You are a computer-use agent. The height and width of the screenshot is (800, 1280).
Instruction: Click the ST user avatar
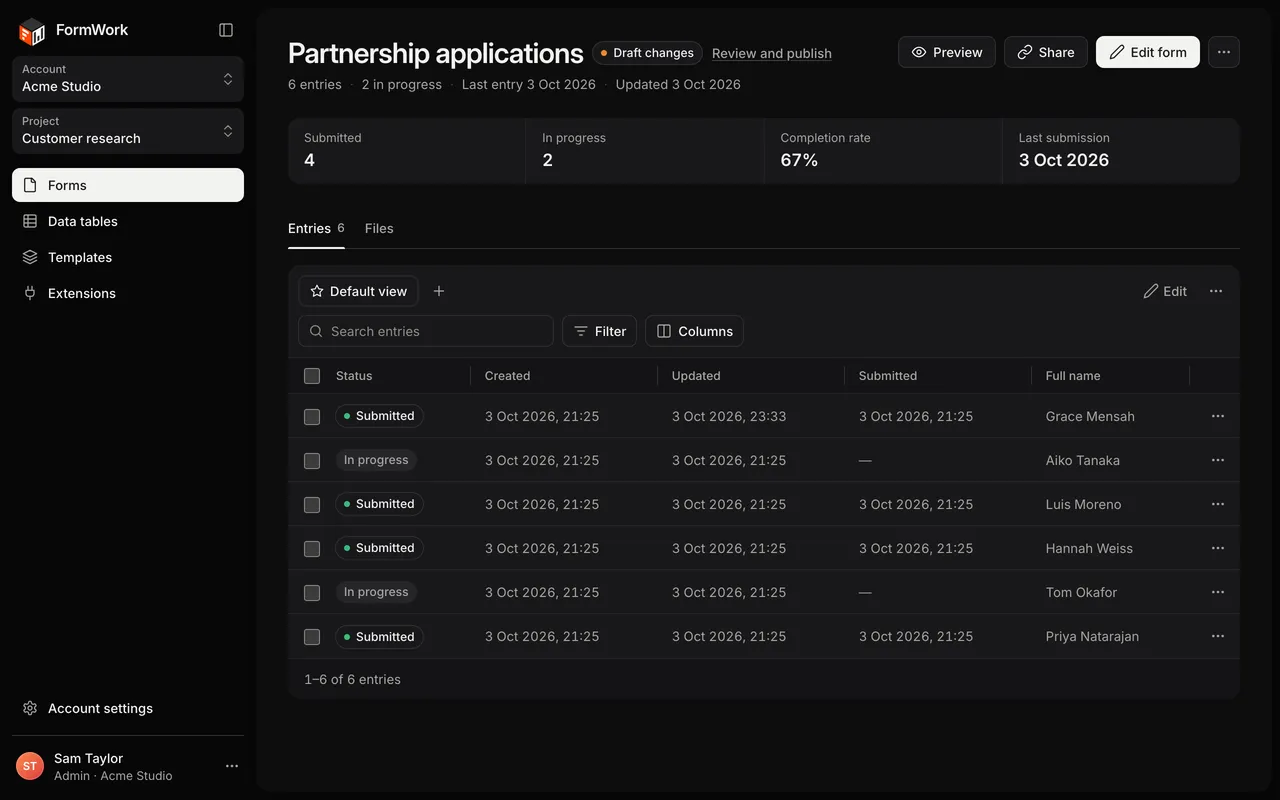(x=30, y=766)
